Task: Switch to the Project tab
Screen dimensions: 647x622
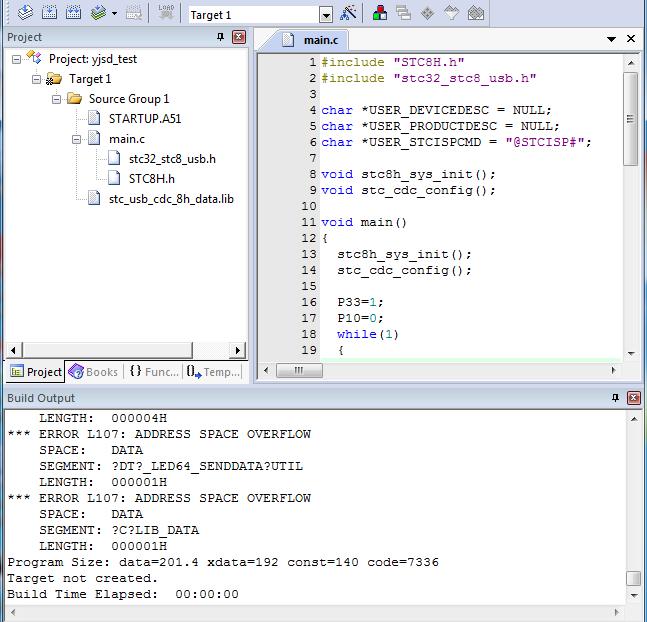Action: (35, 372)
